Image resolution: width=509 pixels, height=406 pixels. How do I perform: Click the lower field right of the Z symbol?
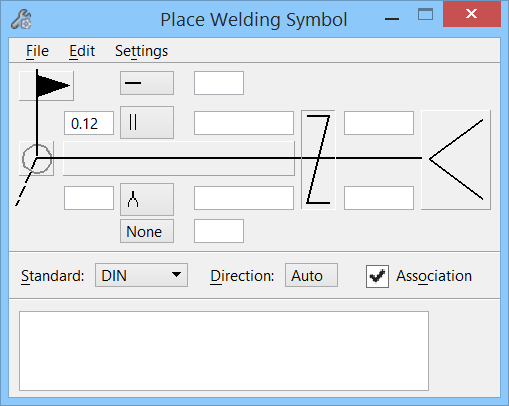point(379,198)
